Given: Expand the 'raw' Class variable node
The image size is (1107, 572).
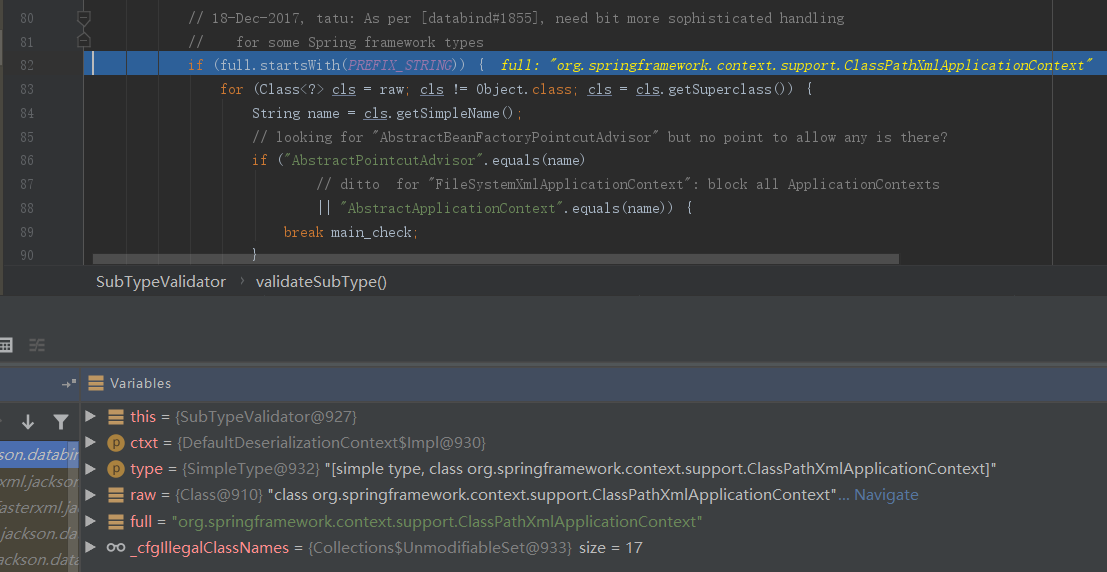Looking at the screenshot, I should 91,495.
